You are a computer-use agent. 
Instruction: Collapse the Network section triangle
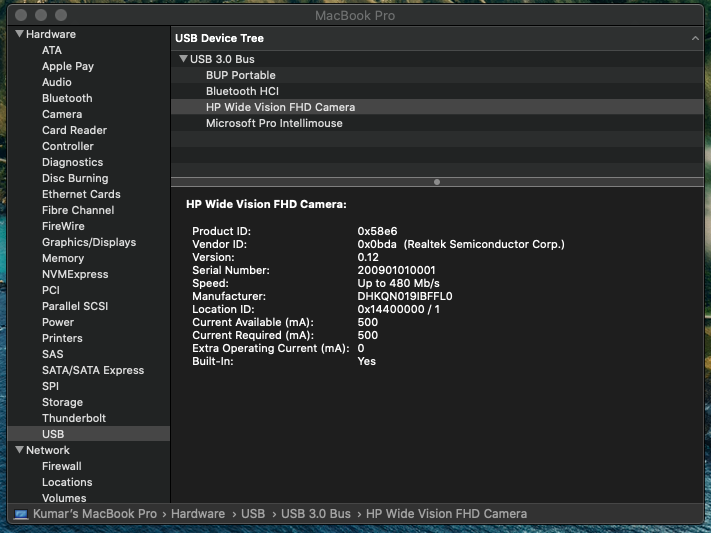pyautogui.click(x=19, y=450)
